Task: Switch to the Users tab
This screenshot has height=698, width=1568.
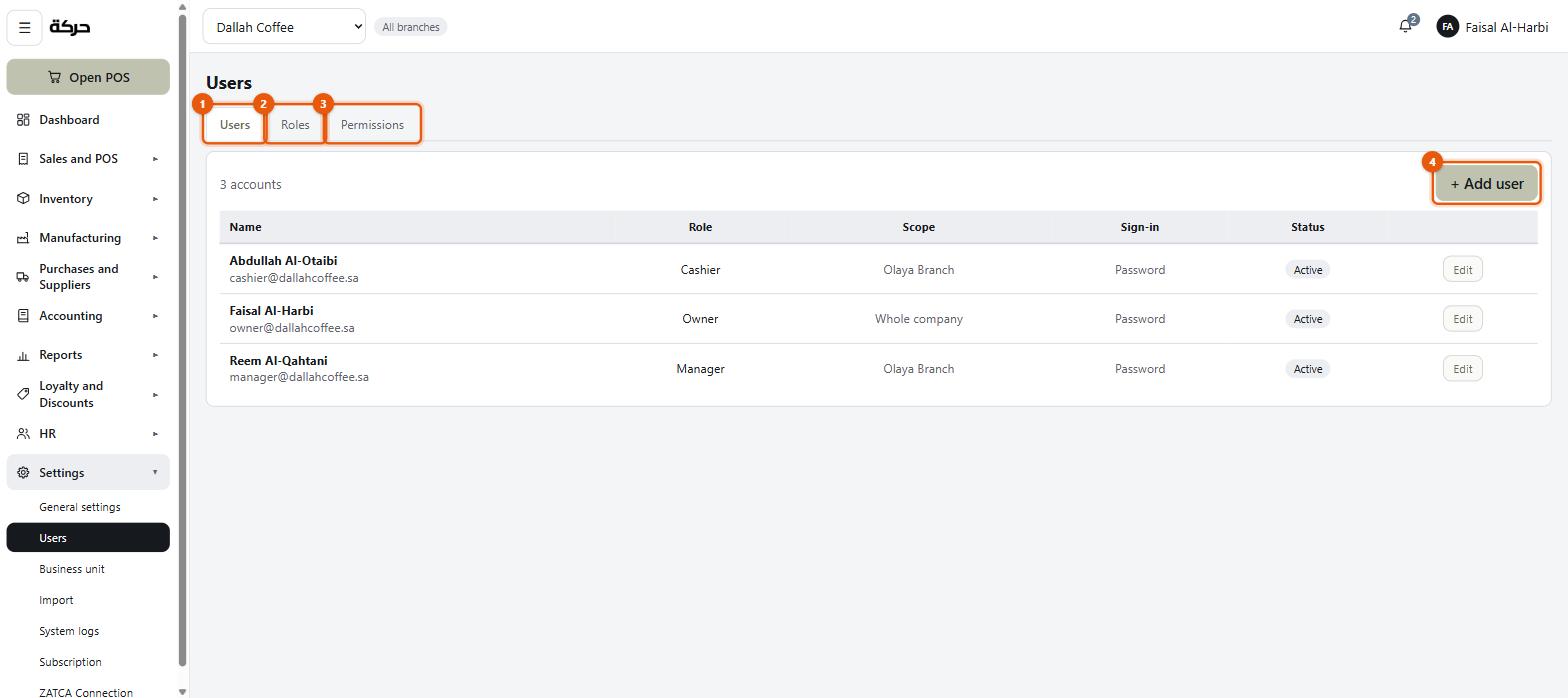Action: pyautogui.click(x=235, y=125)
